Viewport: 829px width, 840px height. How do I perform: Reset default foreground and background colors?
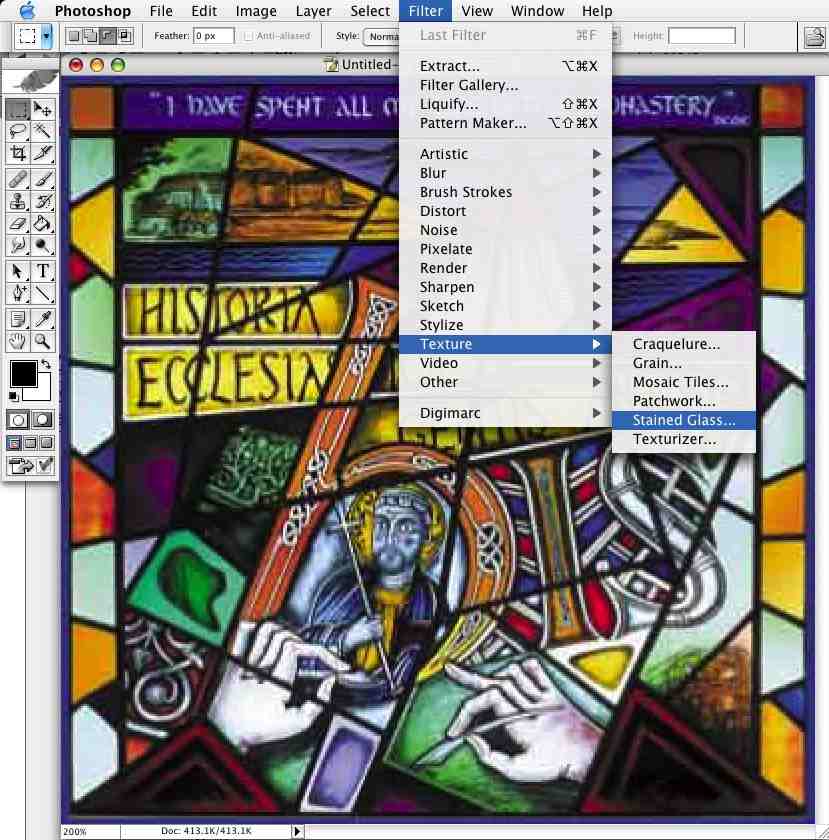coord(13,396)
